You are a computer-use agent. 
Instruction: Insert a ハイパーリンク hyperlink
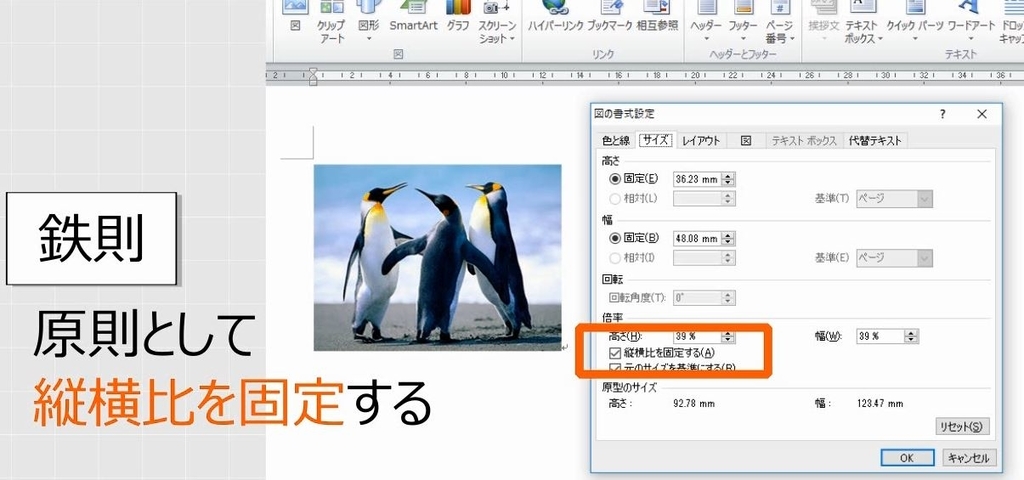[x=555, y=18]
